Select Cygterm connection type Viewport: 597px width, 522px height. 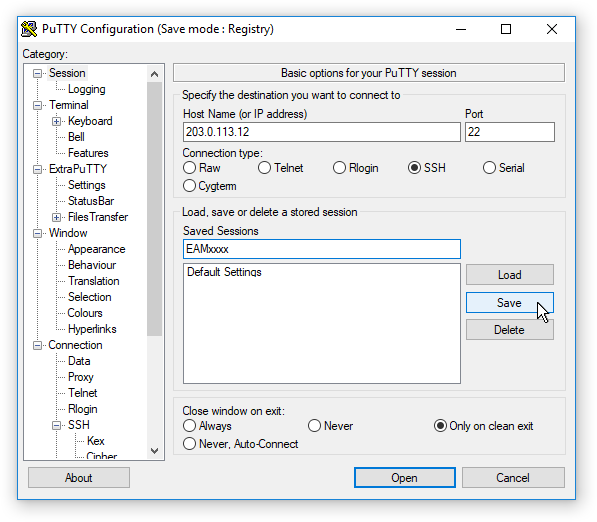click(x=210, y=186)
